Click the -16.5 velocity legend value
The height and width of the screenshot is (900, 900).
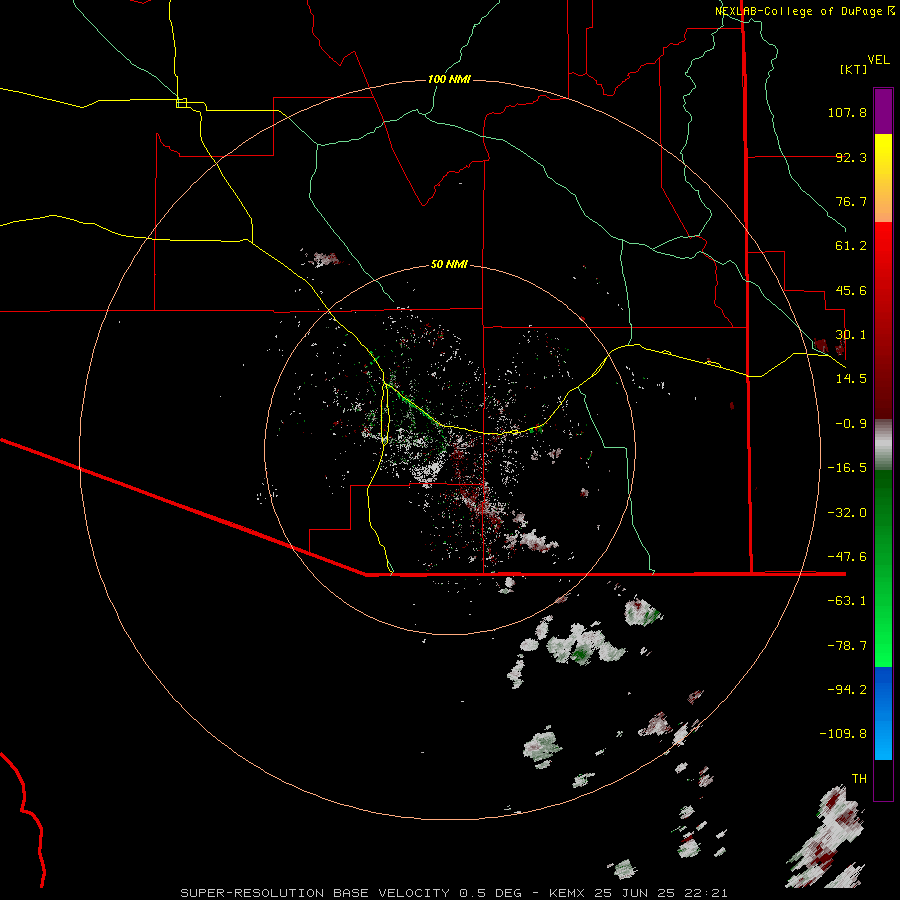coord(847,468)
